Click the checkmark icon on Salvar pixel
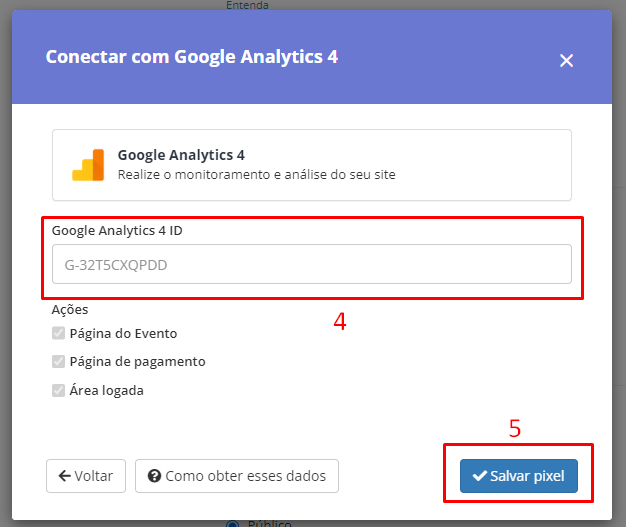The image size is (626, 527). click(479, 475)
